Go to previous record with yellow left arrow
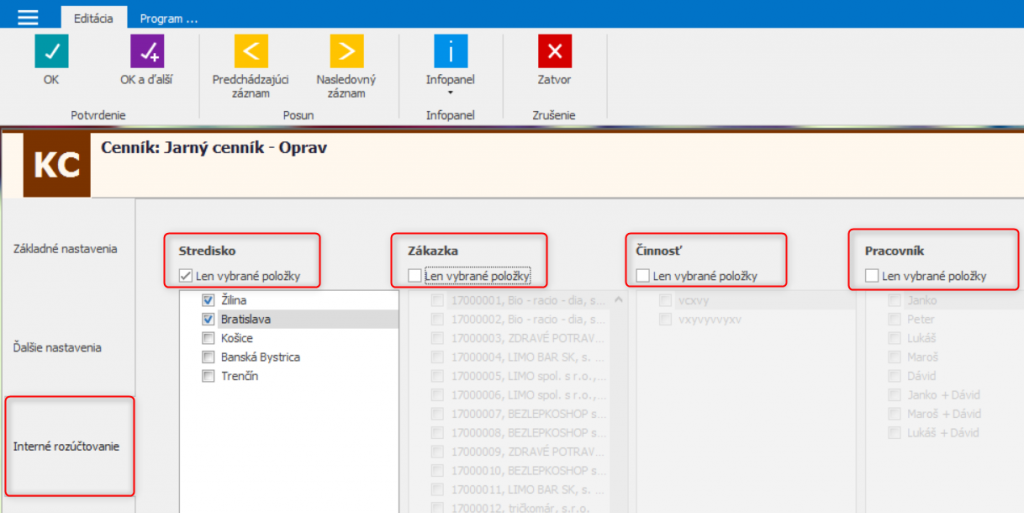Screen dimensions: 1024x513 (251, 51)
